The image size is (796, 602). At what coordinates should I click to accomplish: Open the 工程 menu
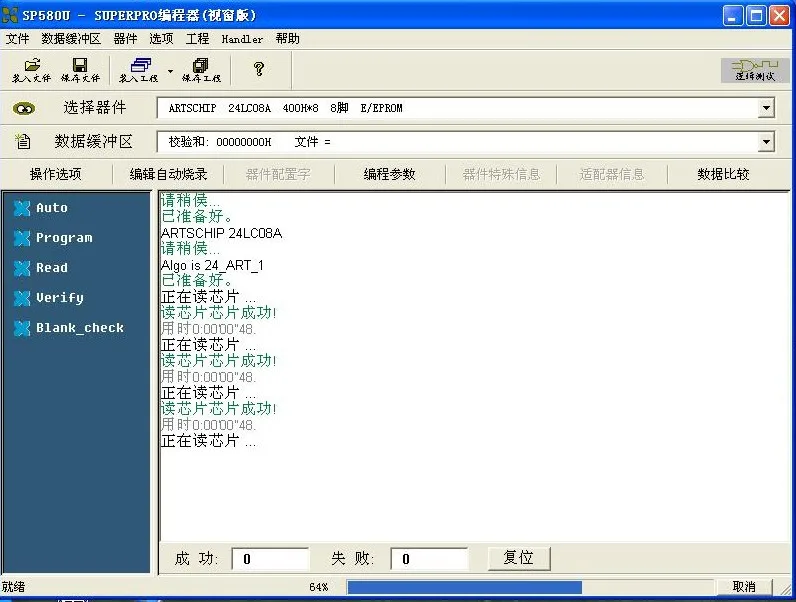coord(197,39)
